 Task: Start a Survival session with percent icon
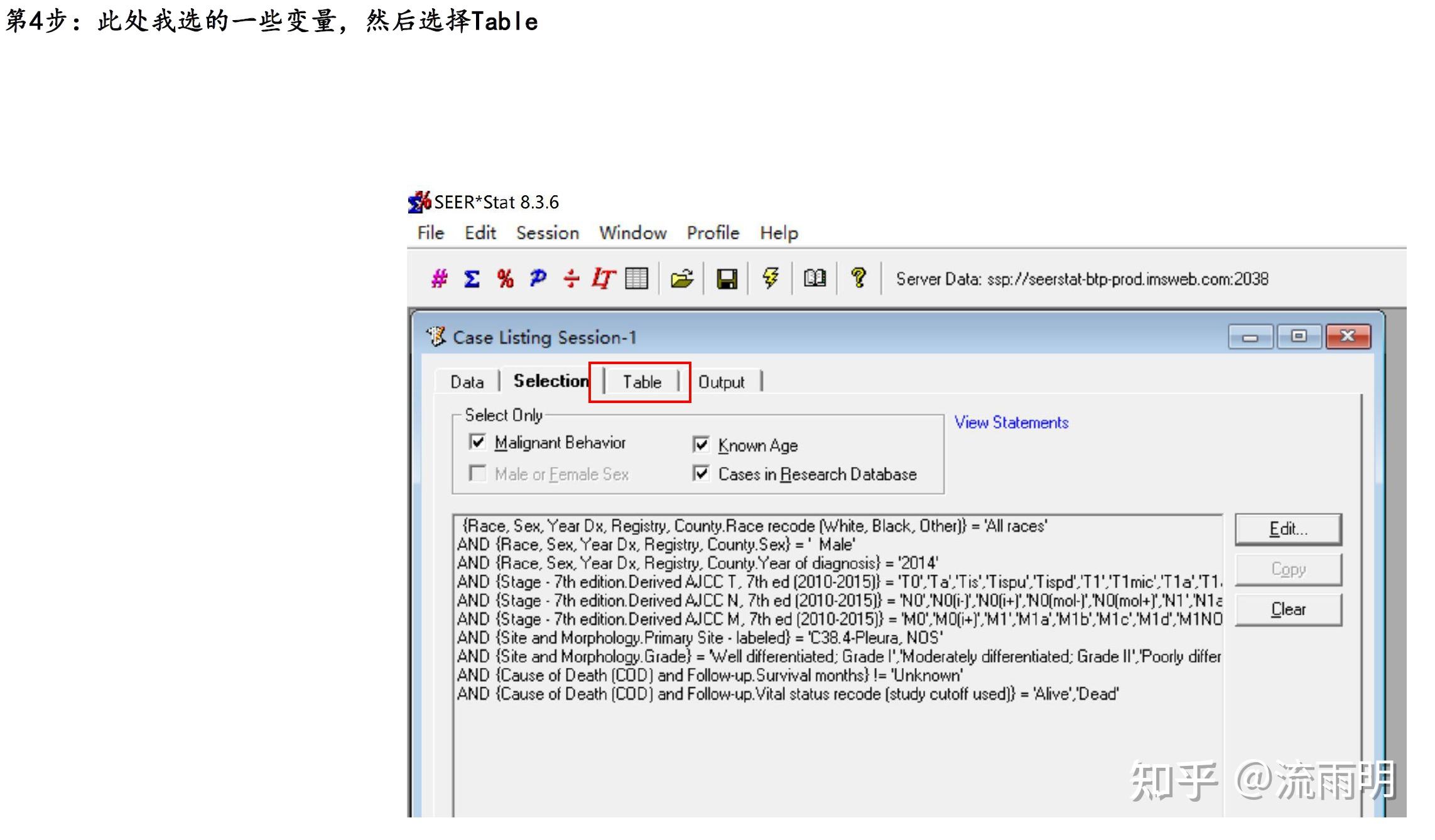505,278
